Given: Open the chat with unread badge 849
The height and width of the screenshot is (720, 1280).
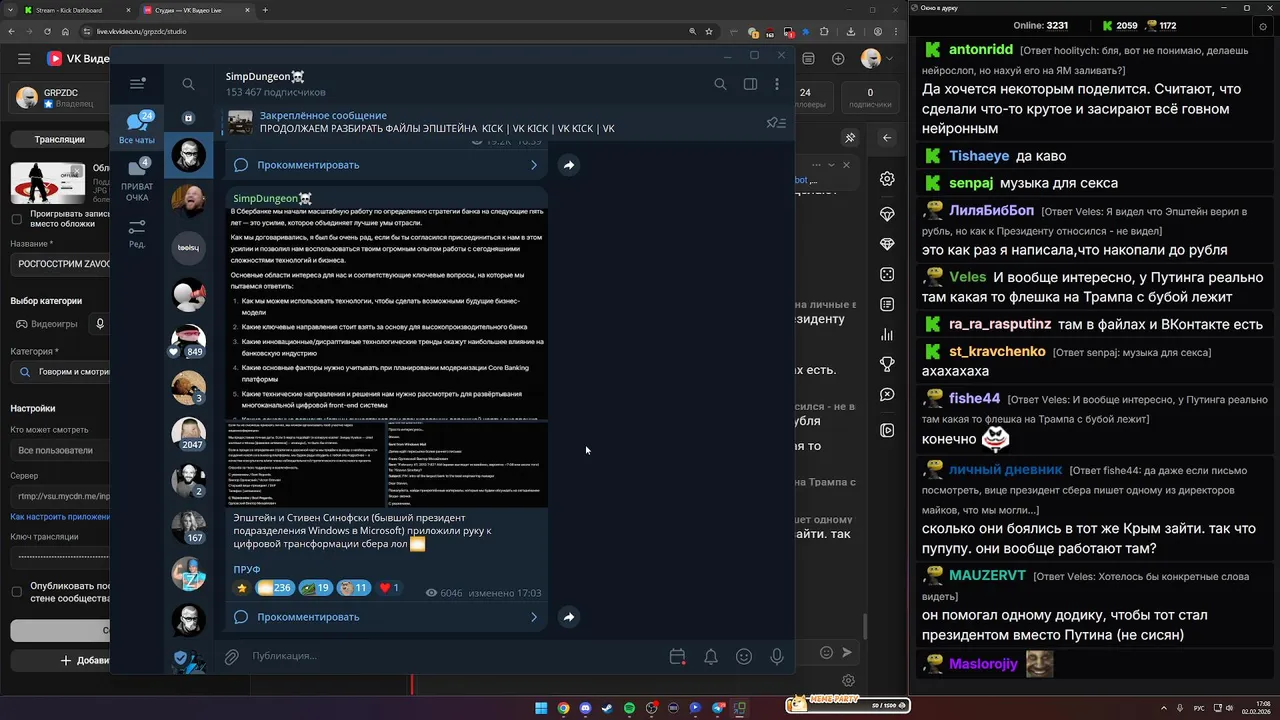Looking at the screenshot, I should (188, 342).
